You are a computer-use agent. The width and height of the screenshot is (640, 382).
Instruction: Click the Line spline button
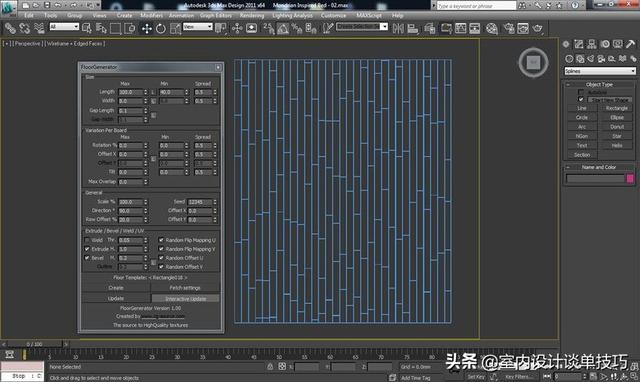tap(582, 108)
